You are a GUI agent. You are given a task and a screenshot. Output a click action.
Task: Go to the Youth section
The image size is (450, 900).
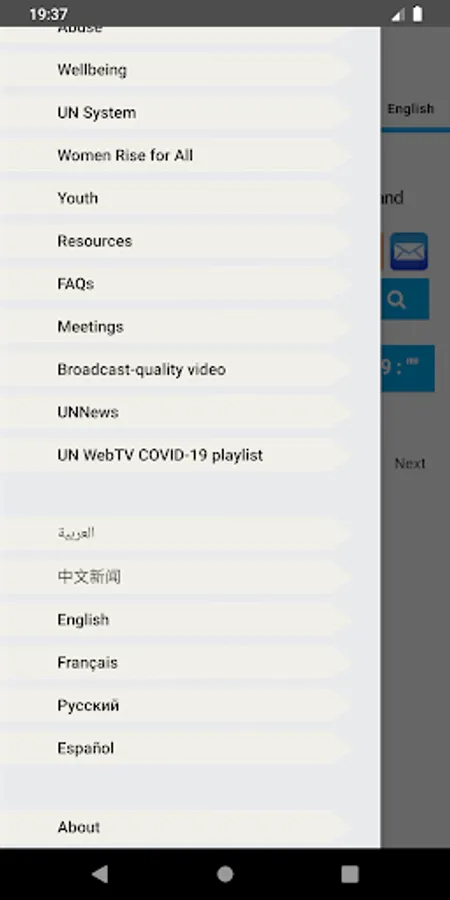coord(175,198)
